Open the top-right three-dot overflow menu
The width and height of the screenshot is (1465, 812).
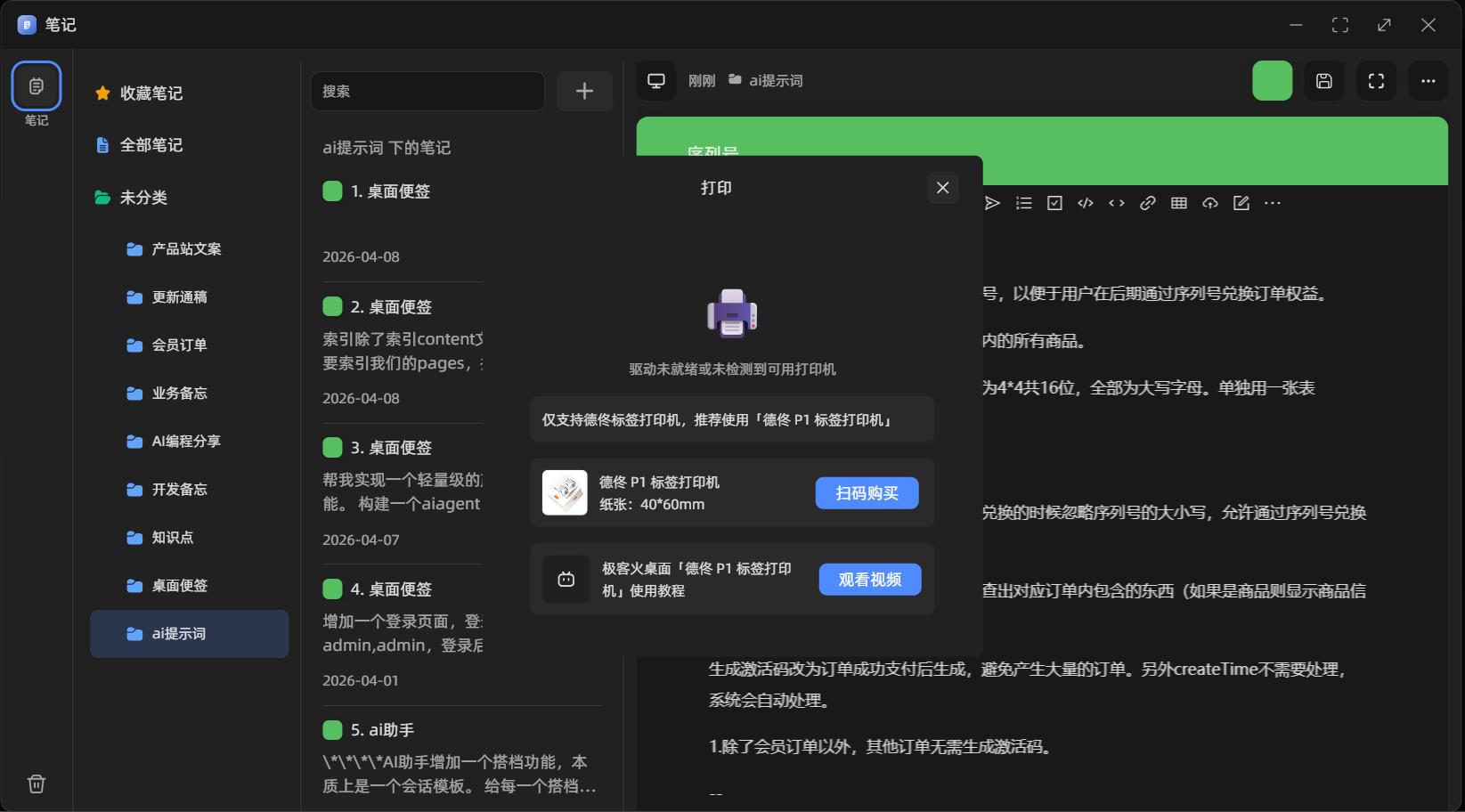click(x=1428, y=80)
